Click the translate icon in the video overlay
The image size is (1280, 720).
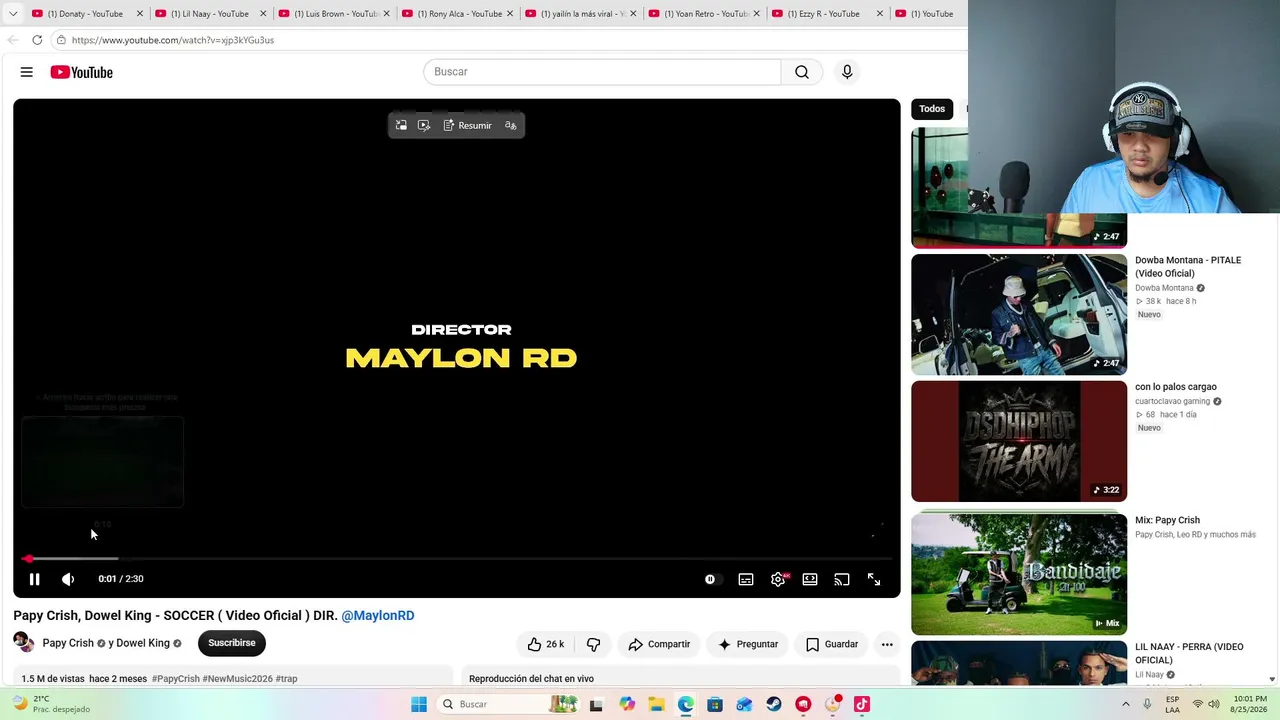[511, 125]
